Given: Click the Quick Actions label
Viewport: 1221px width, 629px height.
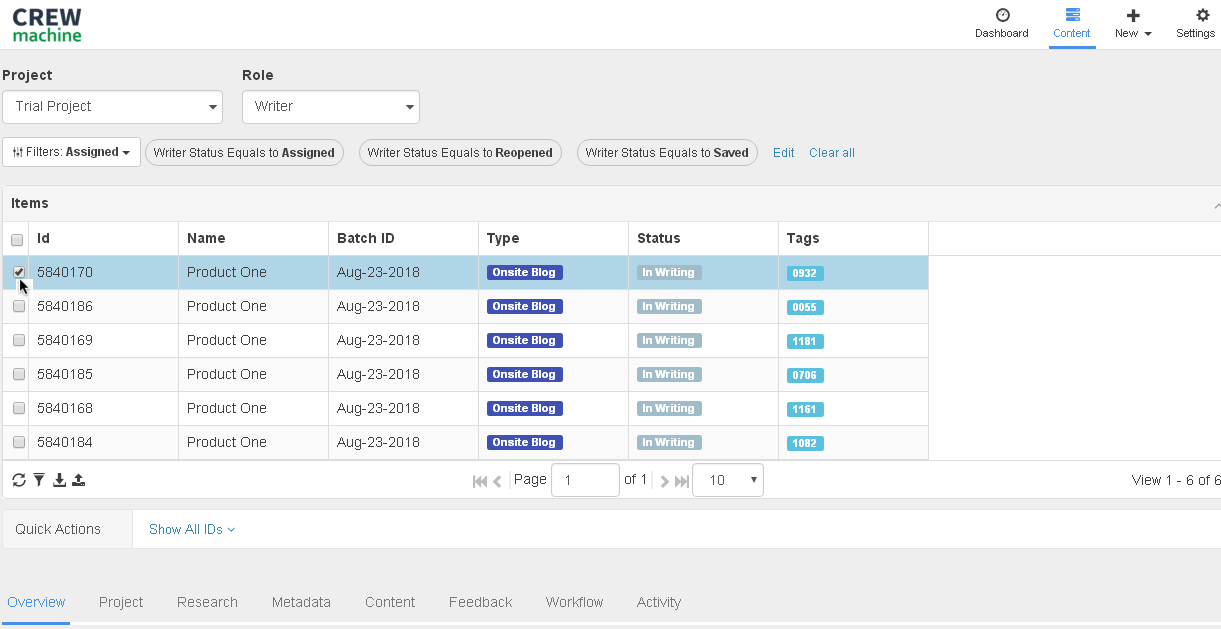Looking at the screenshot, I should (58, 529).
